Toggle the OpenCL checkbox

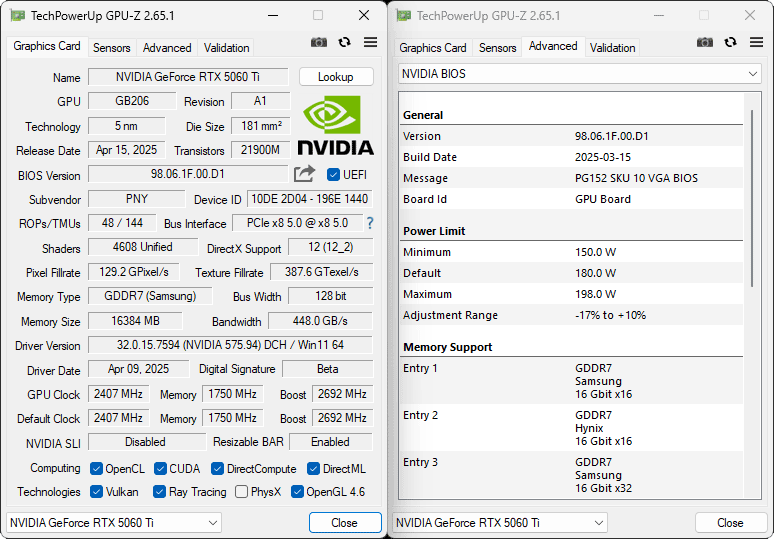(x=96, y=468)
